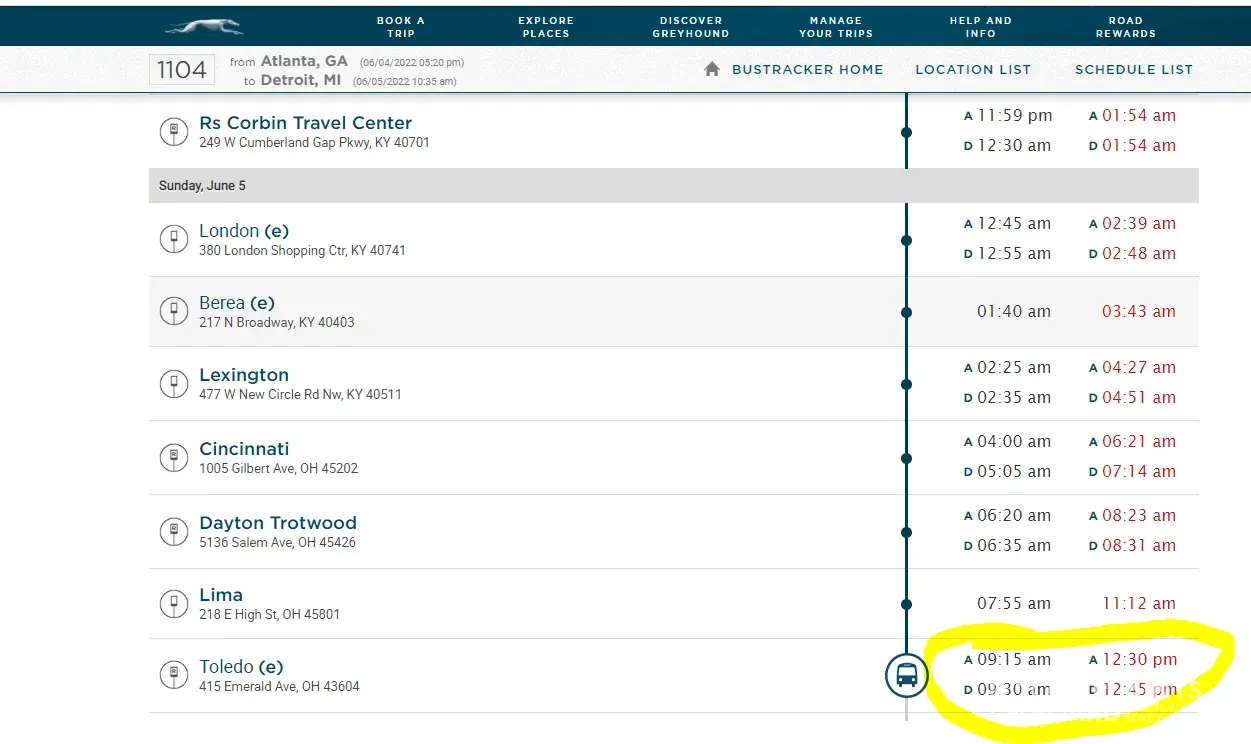
Task: Click the bus stop icon next to Berea
Action: coord(174,312)
